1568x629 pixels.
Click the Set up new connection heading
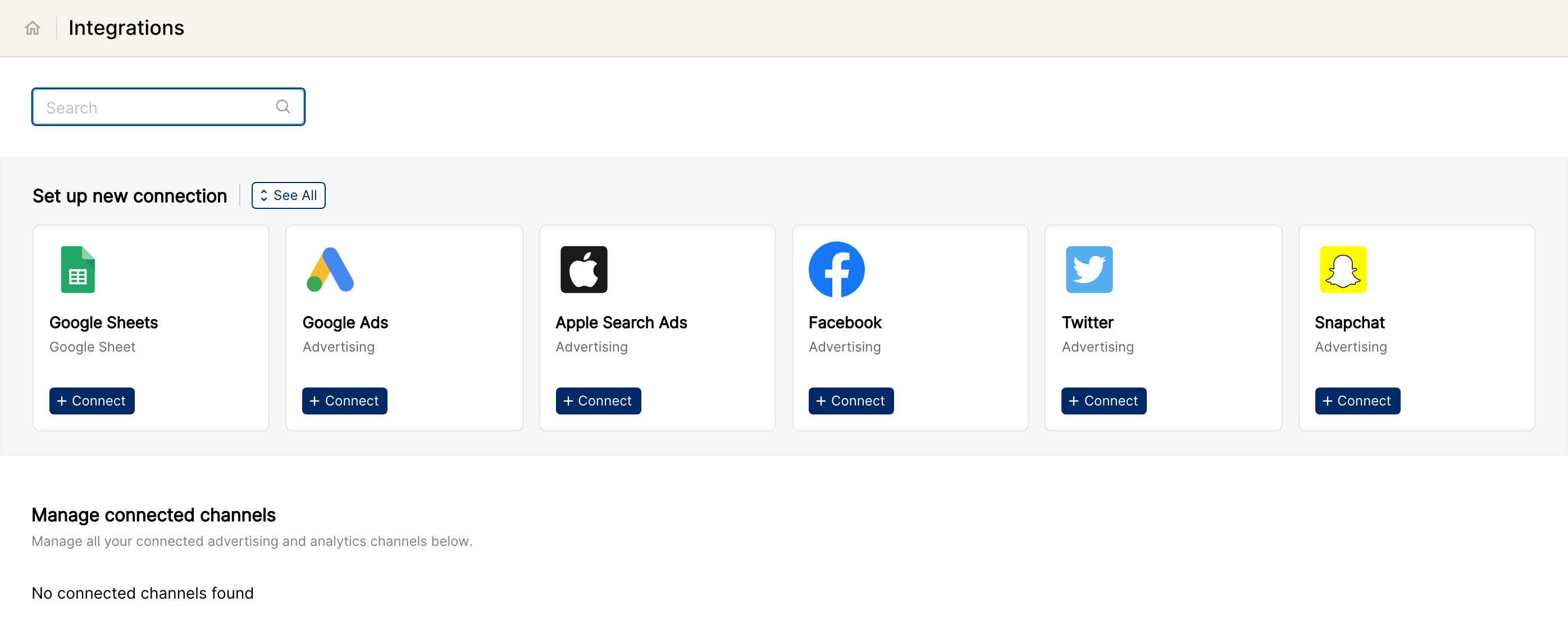click(x=130, y=196)
